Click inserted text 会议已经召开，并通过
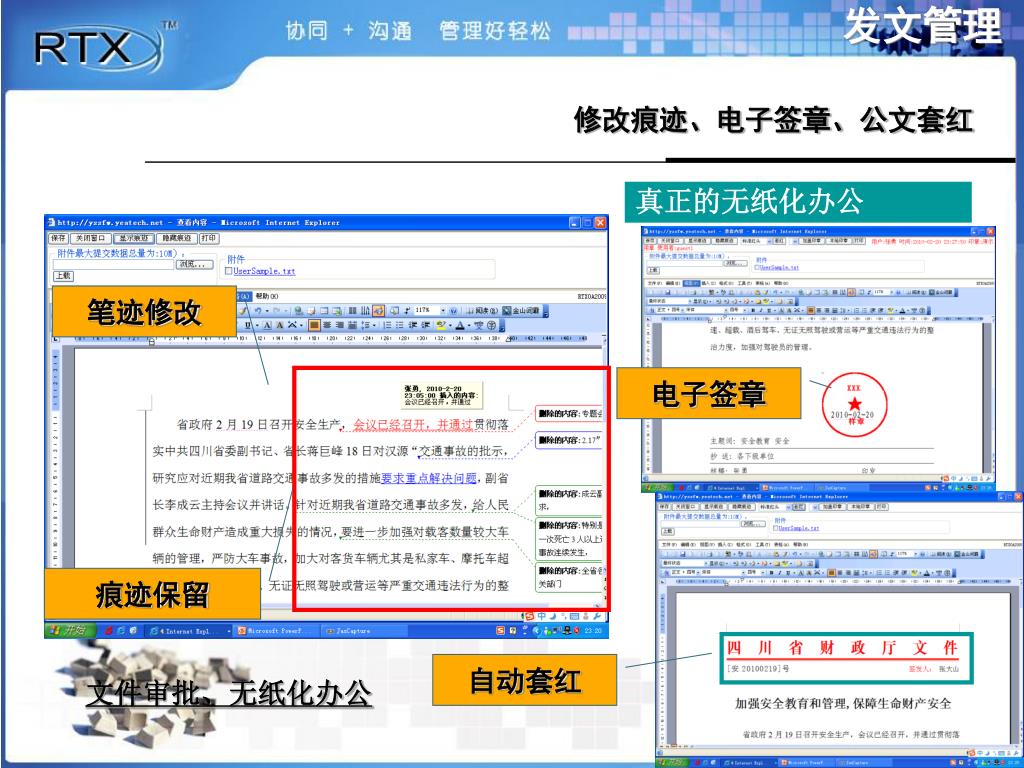The width and height of the screenshot is (1024, 768). [x=413, y=424]
